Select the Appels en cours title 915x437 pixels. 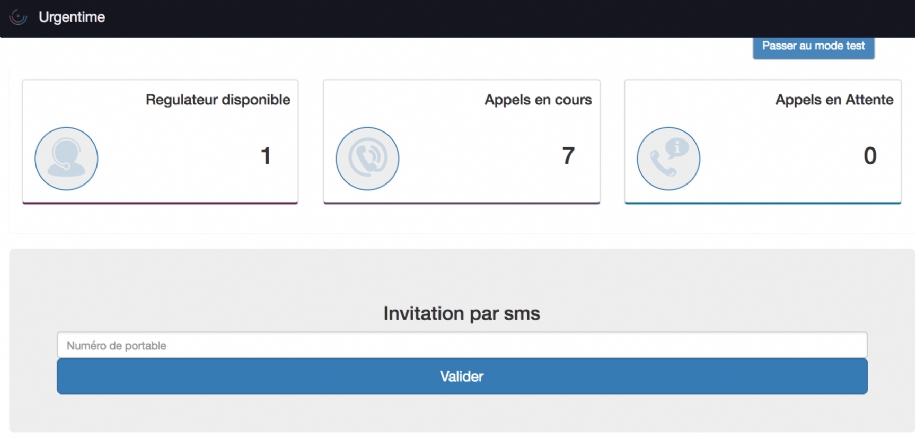coord(538,100)
